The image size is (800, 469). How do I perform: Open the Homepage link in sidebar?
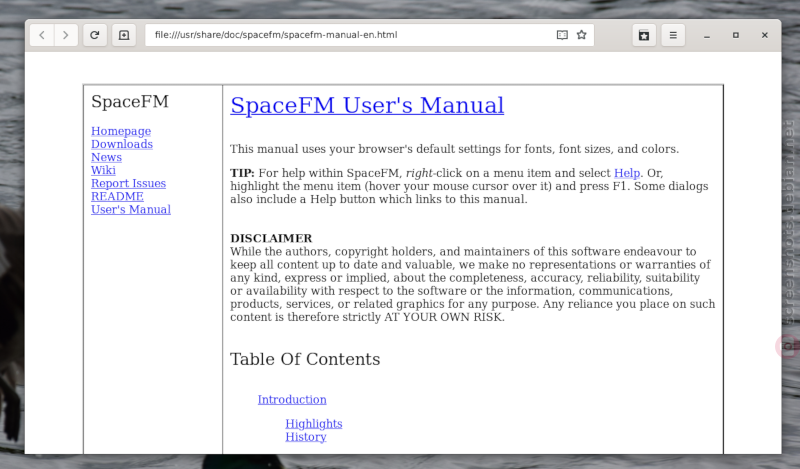pos(121,131)
